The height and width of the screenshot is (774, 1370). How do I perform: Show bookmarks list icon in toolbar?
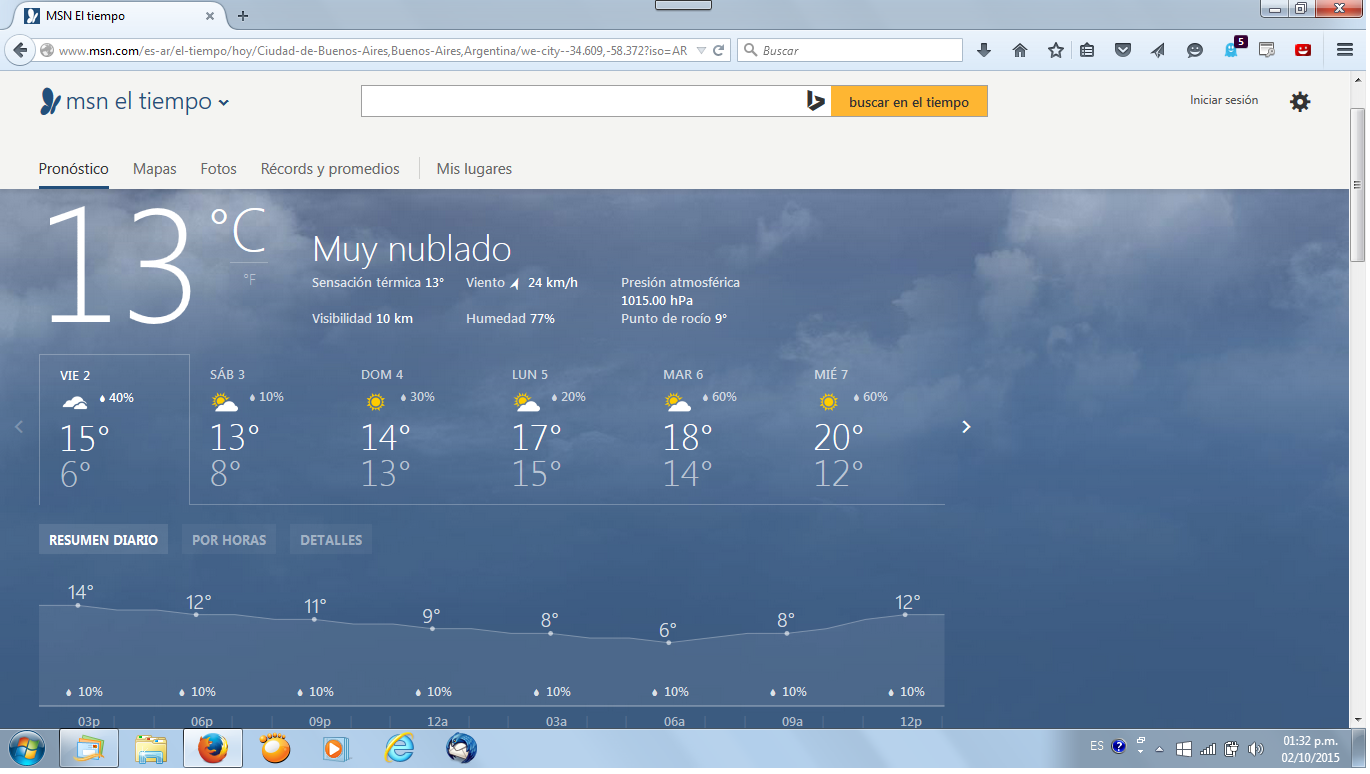(x=1088, y=50)
